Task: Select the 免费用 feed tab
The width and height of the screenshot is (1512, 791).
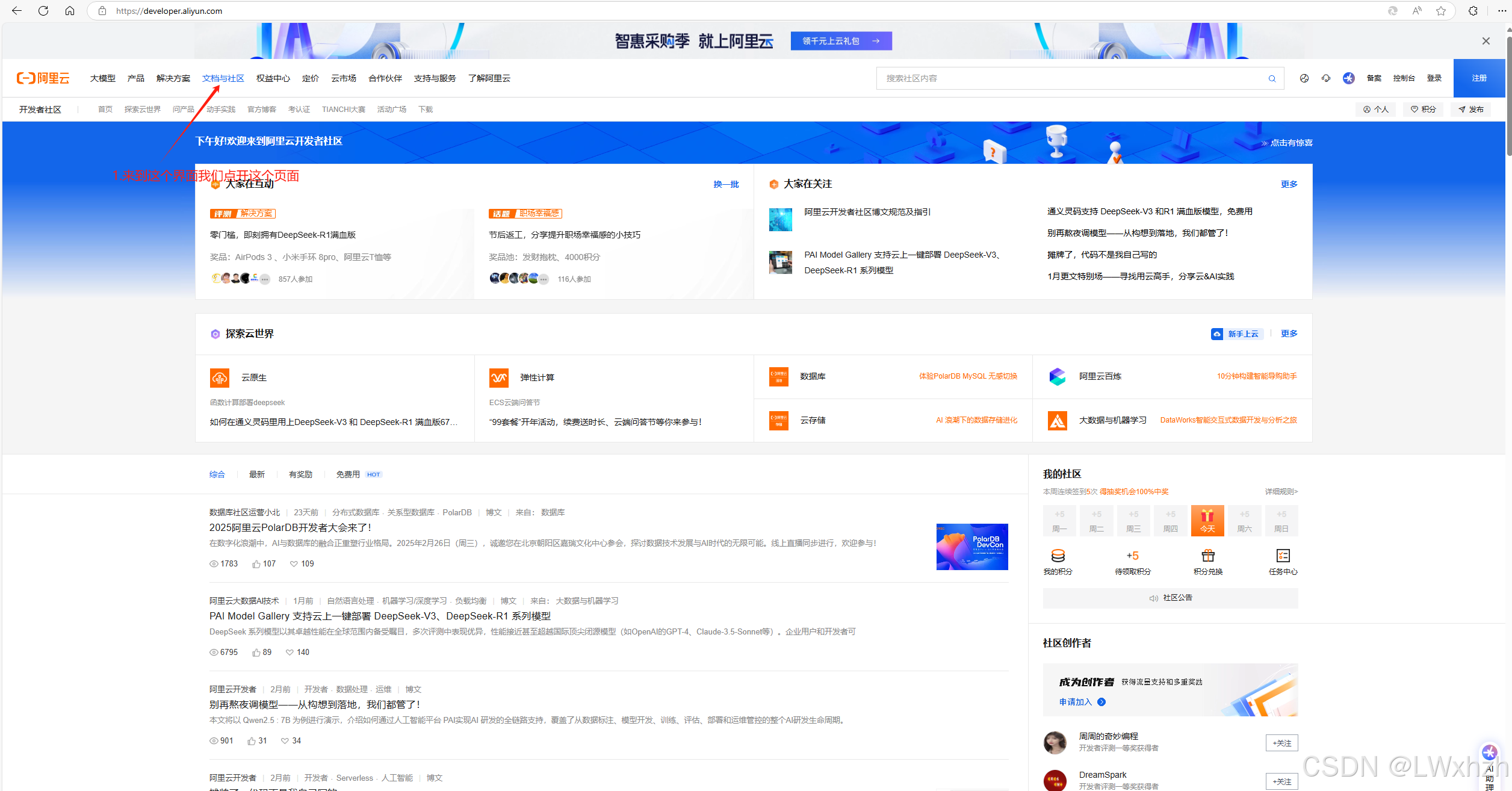Action: (348, 474)
